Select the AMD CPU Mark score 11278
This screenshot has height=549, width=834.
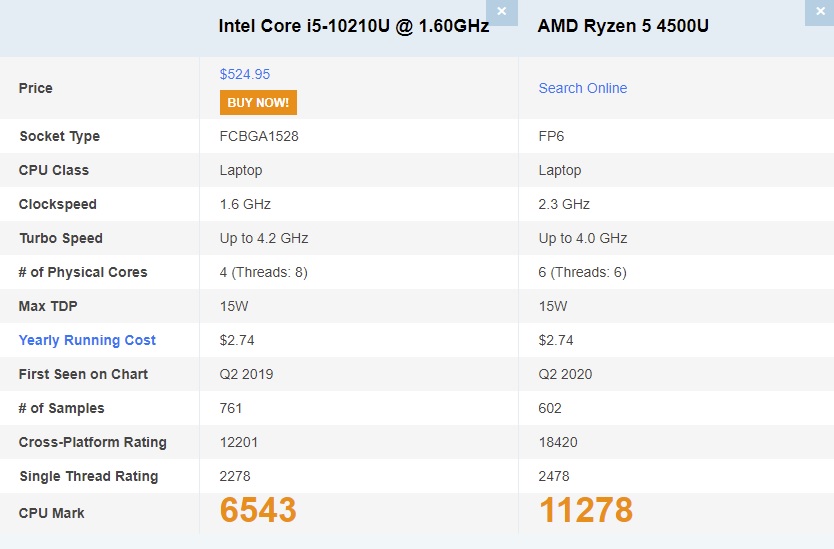(x=585, y=510)
